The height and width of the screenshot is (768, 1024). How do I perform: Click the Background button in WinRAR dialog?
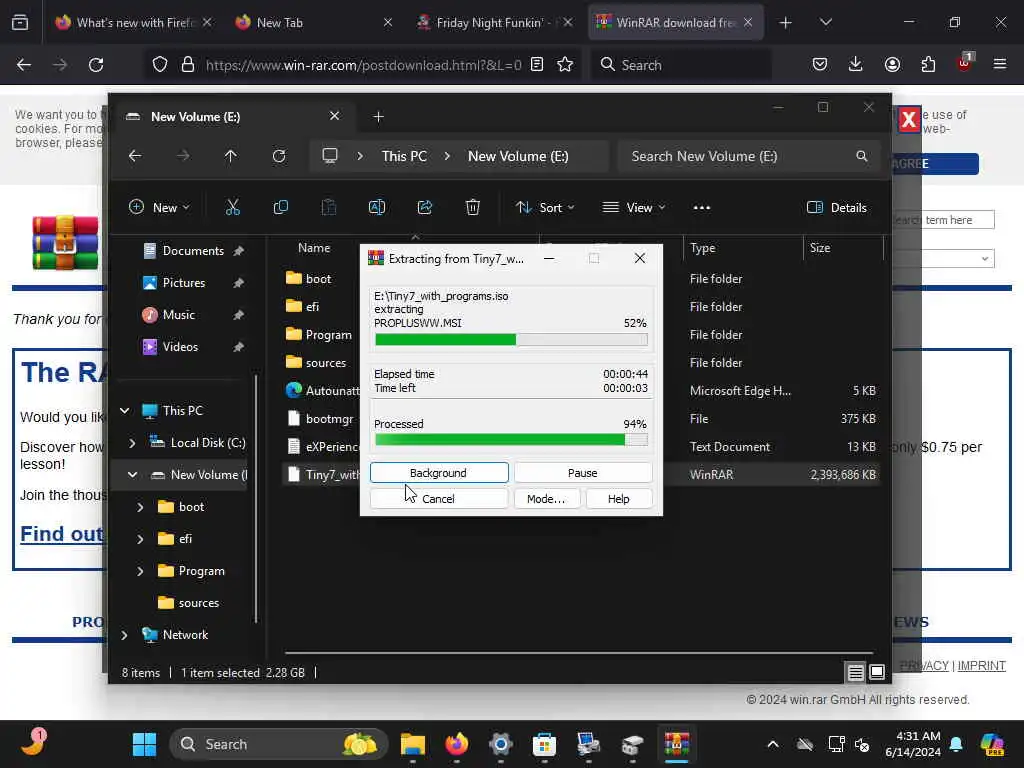click(439, 473)
